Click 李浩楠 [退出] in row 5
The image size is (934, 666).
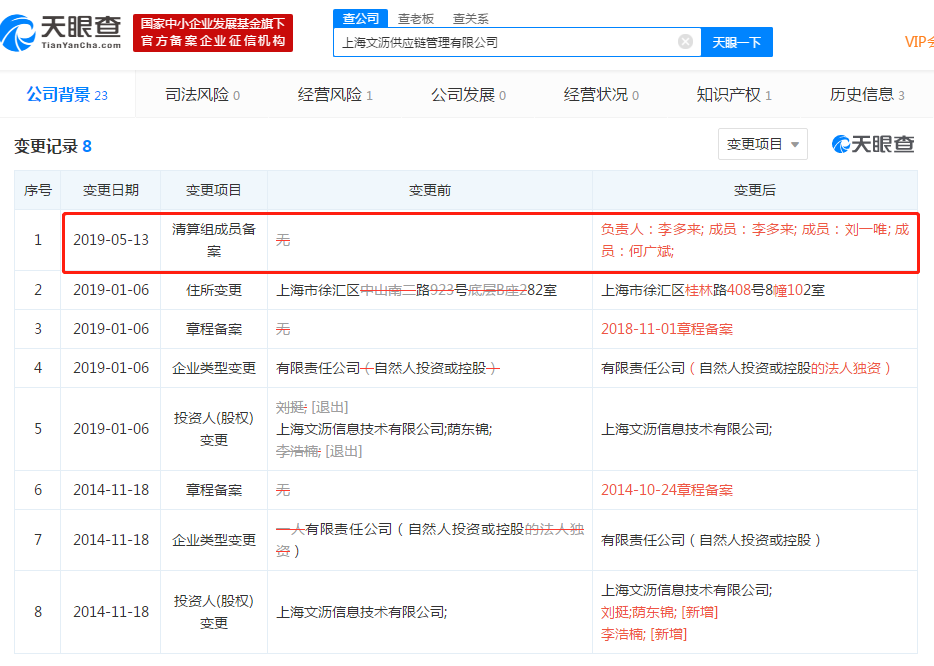point(319,452)
